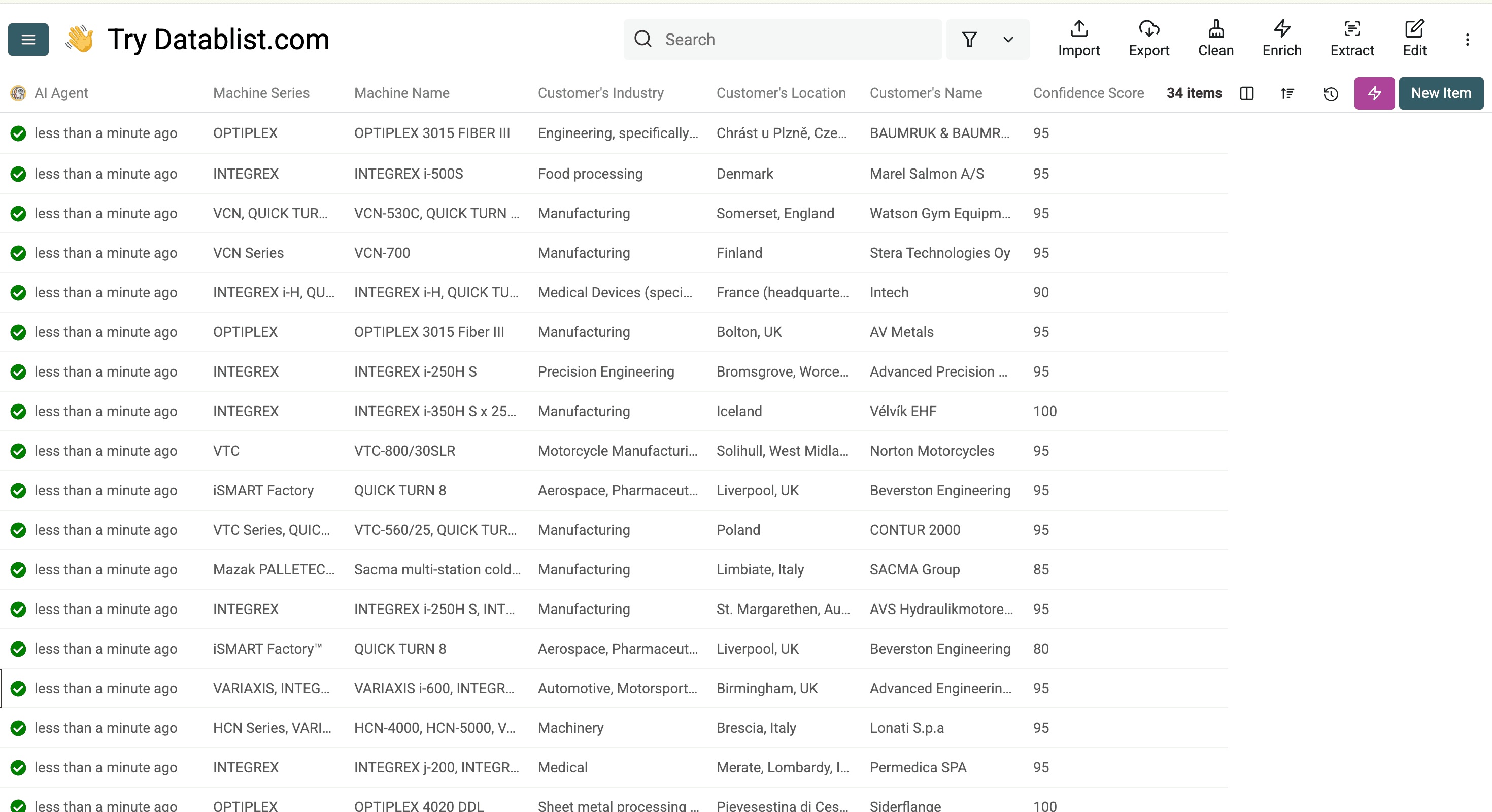
Task: Create a record with New Item
Action: [1441, 93]
